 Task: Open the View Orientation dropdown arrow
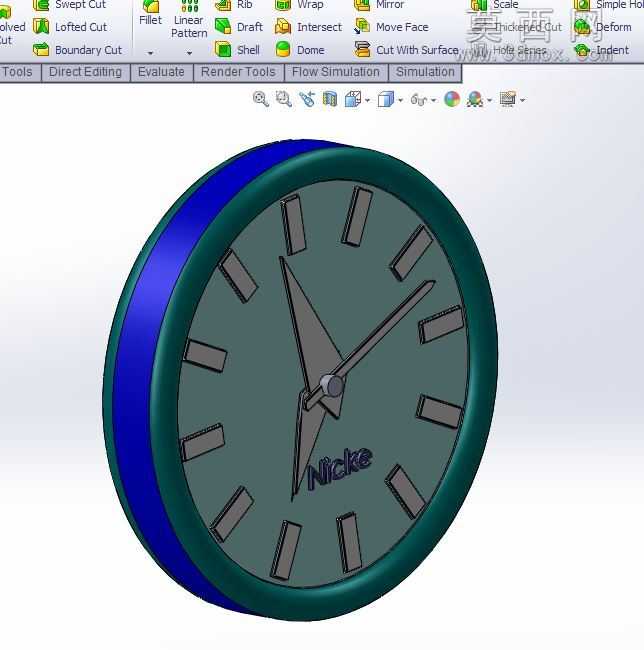click(367, 100)
